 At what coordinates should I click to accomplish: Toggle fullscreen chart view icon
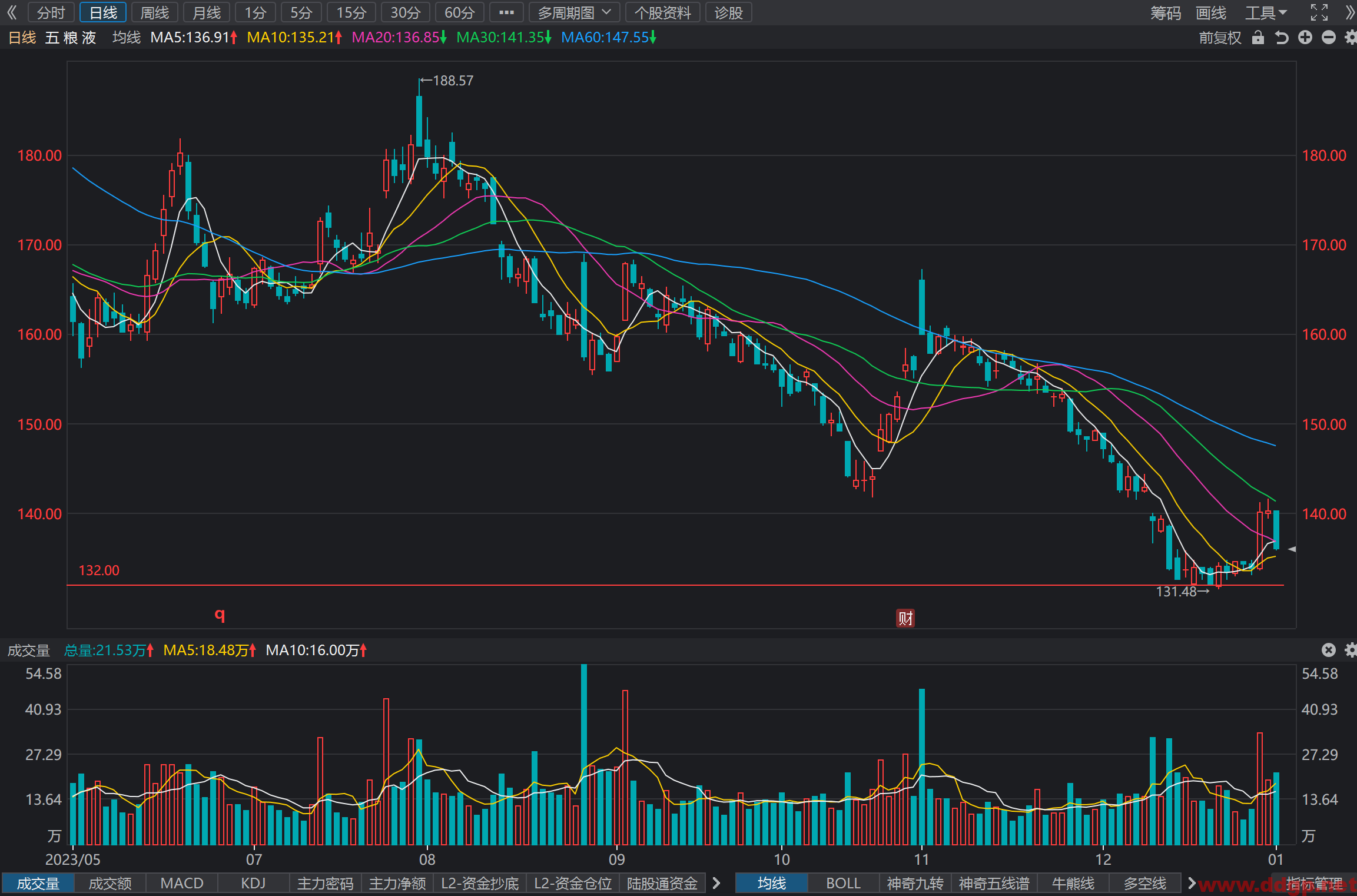click(x=1319, y=12)
